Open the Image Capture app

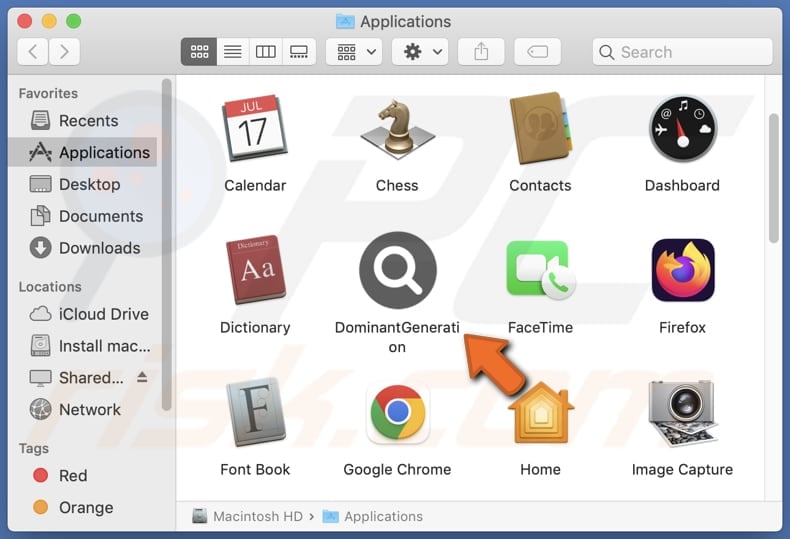(x=682, y=413)
